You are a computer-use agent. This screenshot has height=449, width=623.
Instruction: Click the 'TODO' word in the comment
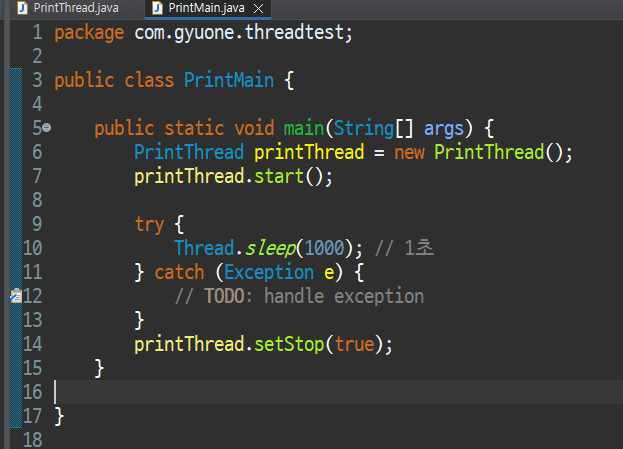[x=224, y=296]
